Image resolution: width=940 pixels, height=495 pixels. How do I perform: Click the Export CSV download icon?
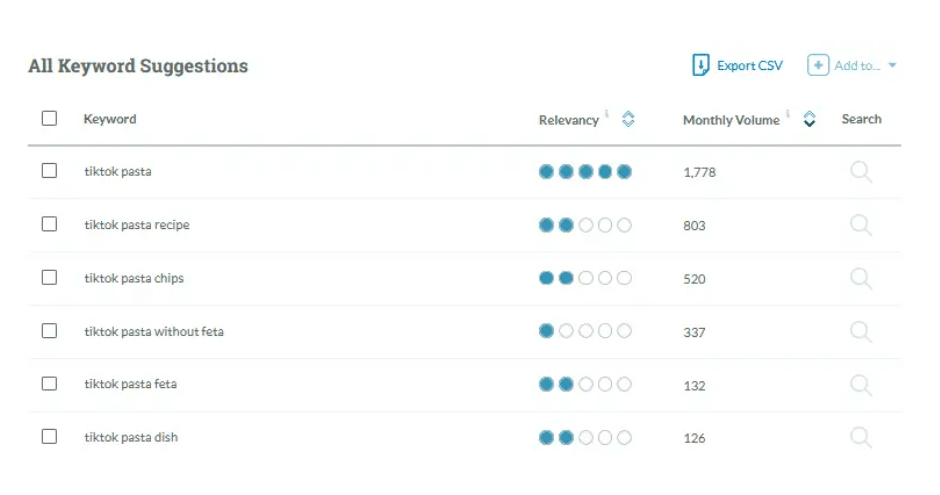coord(701,66)
